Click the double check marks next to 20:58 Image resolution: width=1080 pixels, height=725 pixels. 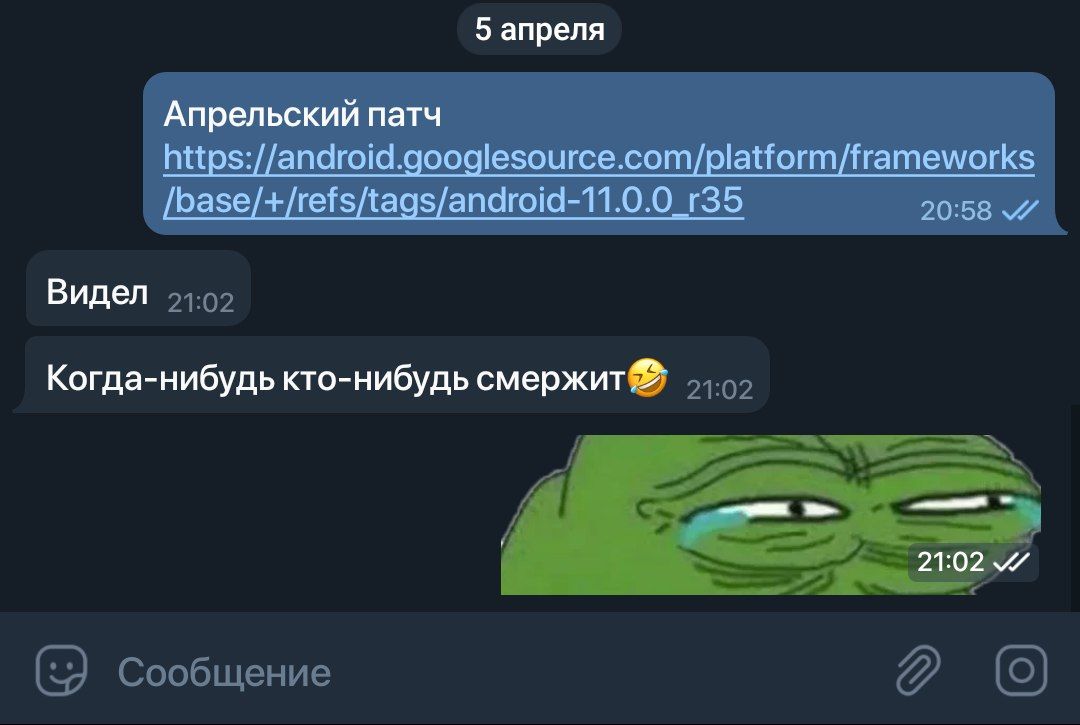click(1019, 210)
